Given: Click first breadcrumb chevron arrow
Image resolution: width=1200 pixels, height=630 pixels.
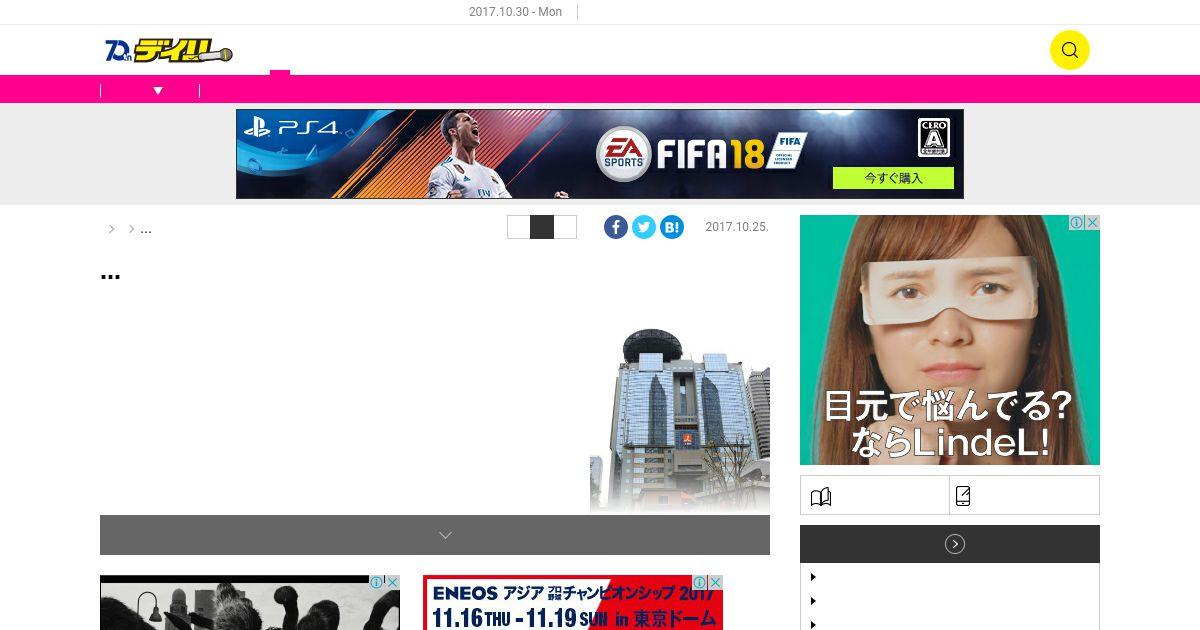Looking at the screenshot, I should click(111, 229).
